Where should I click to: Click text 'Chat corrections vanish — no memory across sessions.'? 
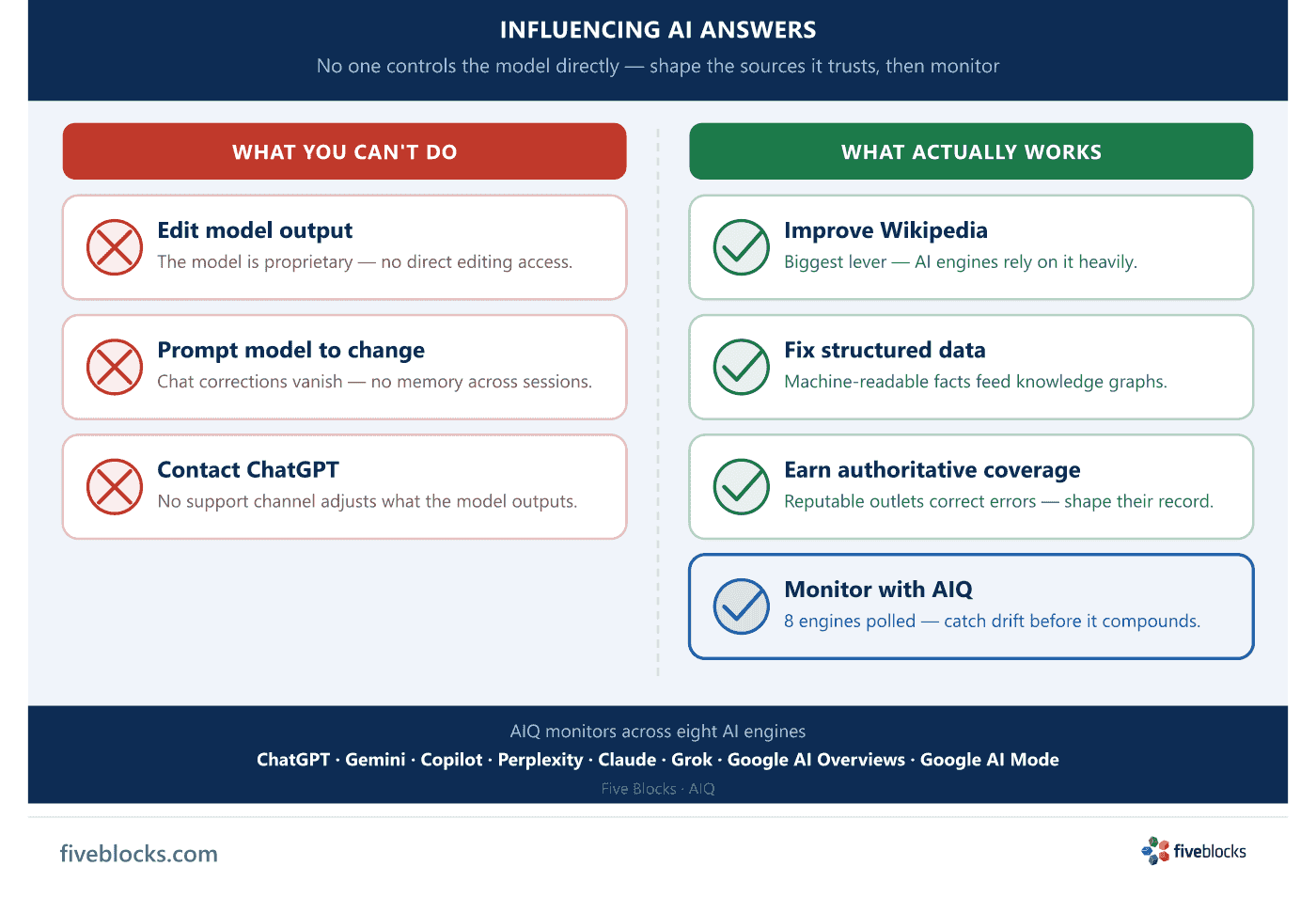click(374, 382)
